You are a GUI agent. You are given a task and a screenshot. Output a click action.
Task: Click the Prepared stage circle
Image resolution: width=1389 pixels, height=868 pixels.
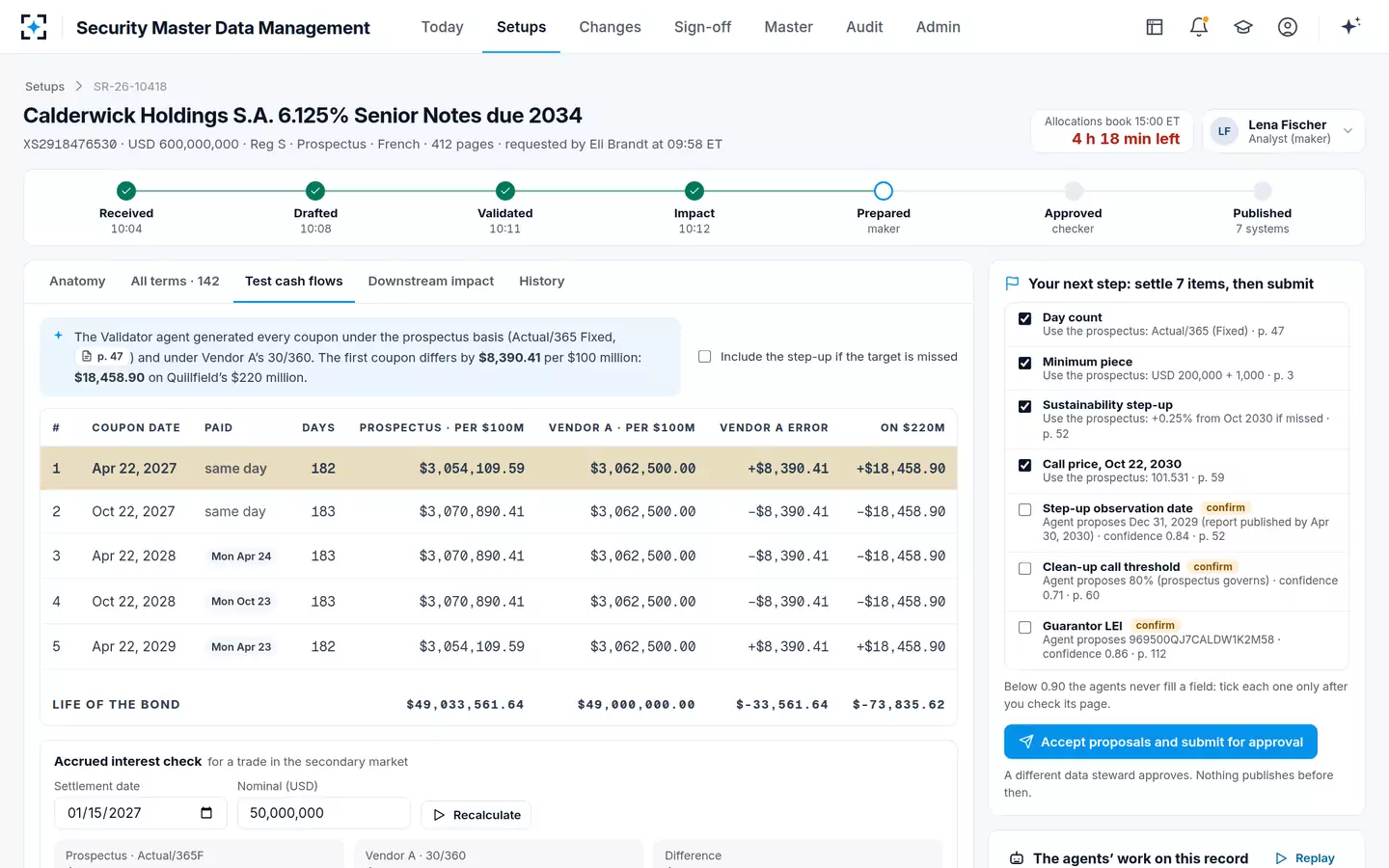point(884,191)
